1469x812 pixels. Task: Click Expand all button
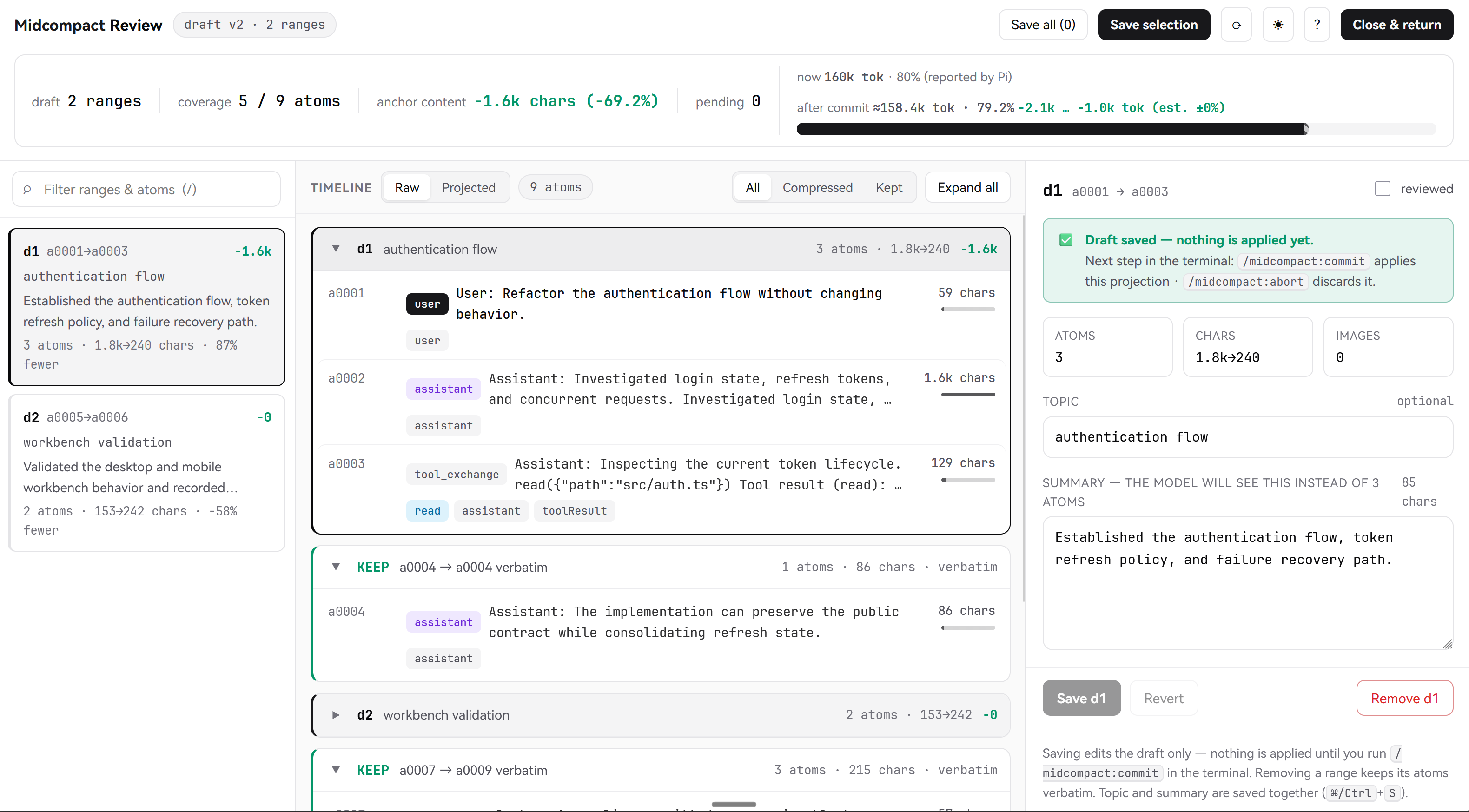pyautogui.click(x=967, y=187)
